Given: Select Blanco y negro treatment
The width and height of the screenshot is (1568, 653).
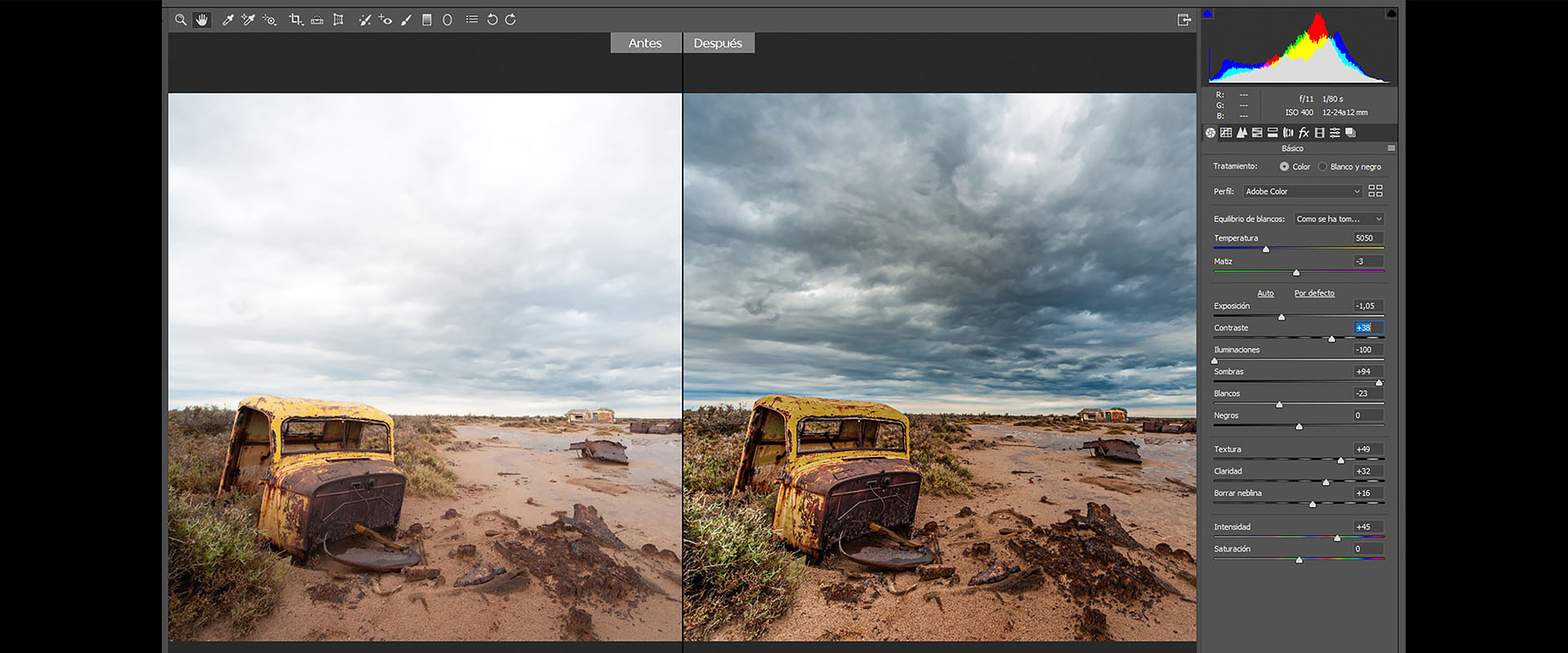Looking at the screenshot, I should pos(1322,167).
